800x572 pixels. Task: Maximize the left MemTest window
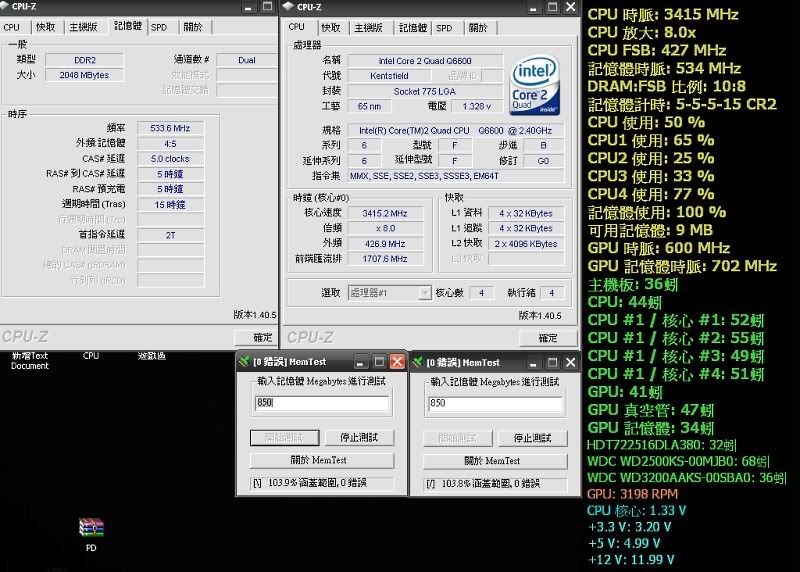379,362
